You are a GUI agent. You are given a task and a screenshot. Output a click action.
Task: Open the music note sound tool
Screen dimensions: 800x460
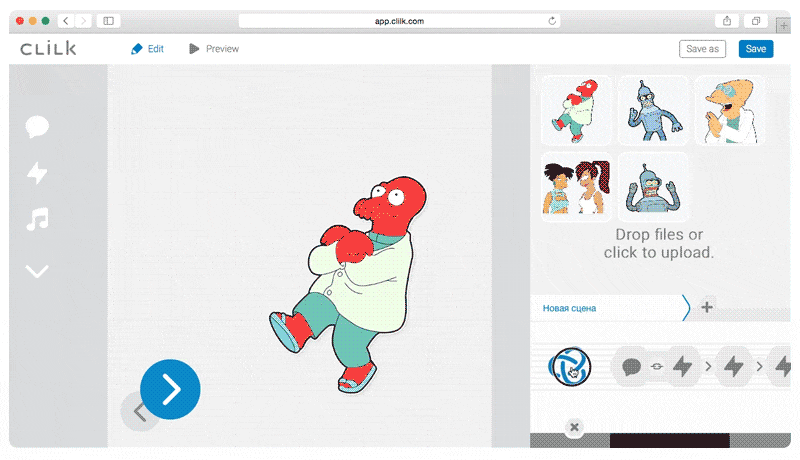pyautogui.click(x=37, y=219)
